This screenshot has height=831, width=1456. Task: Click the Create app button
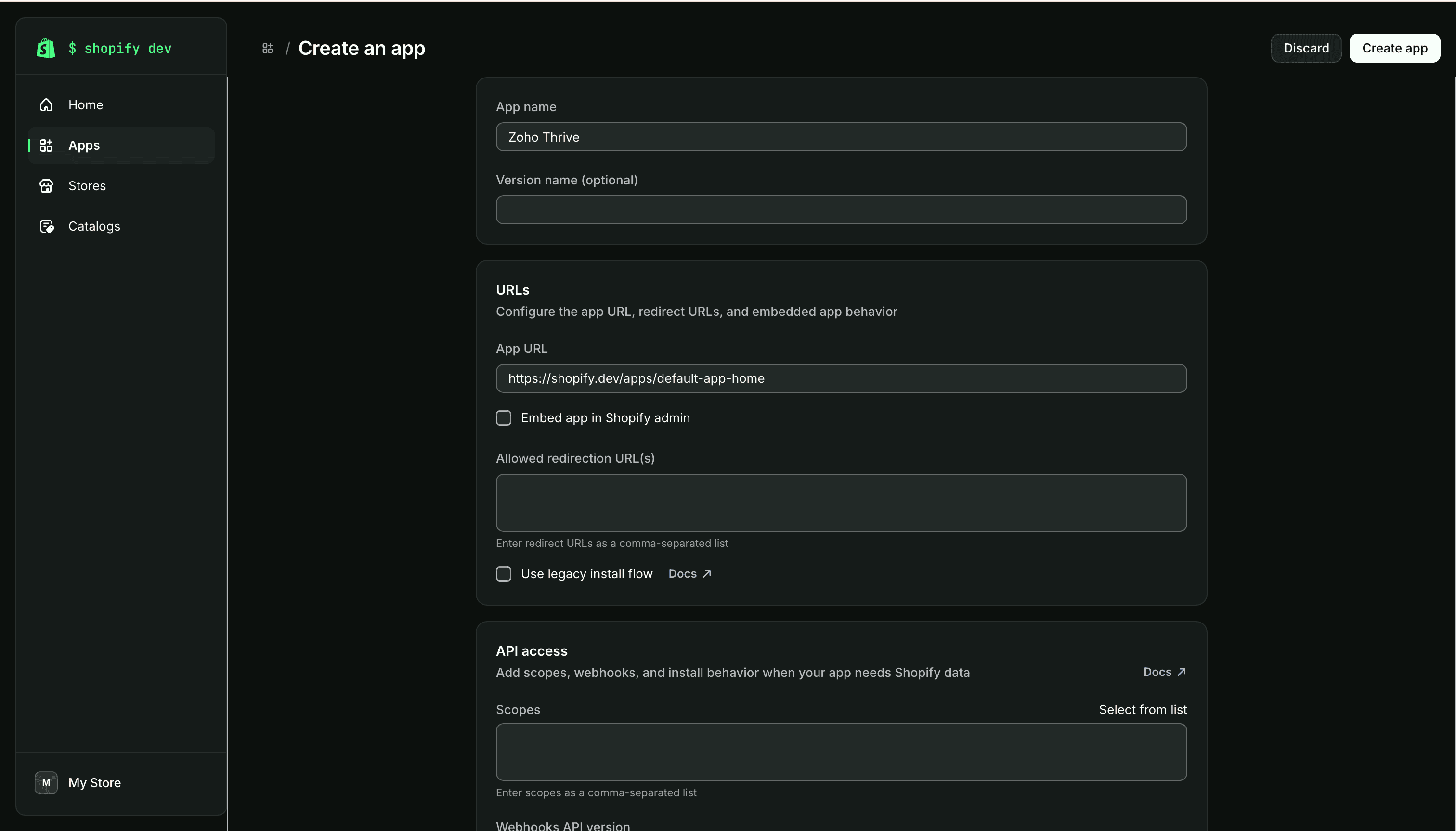(1394, 48)
